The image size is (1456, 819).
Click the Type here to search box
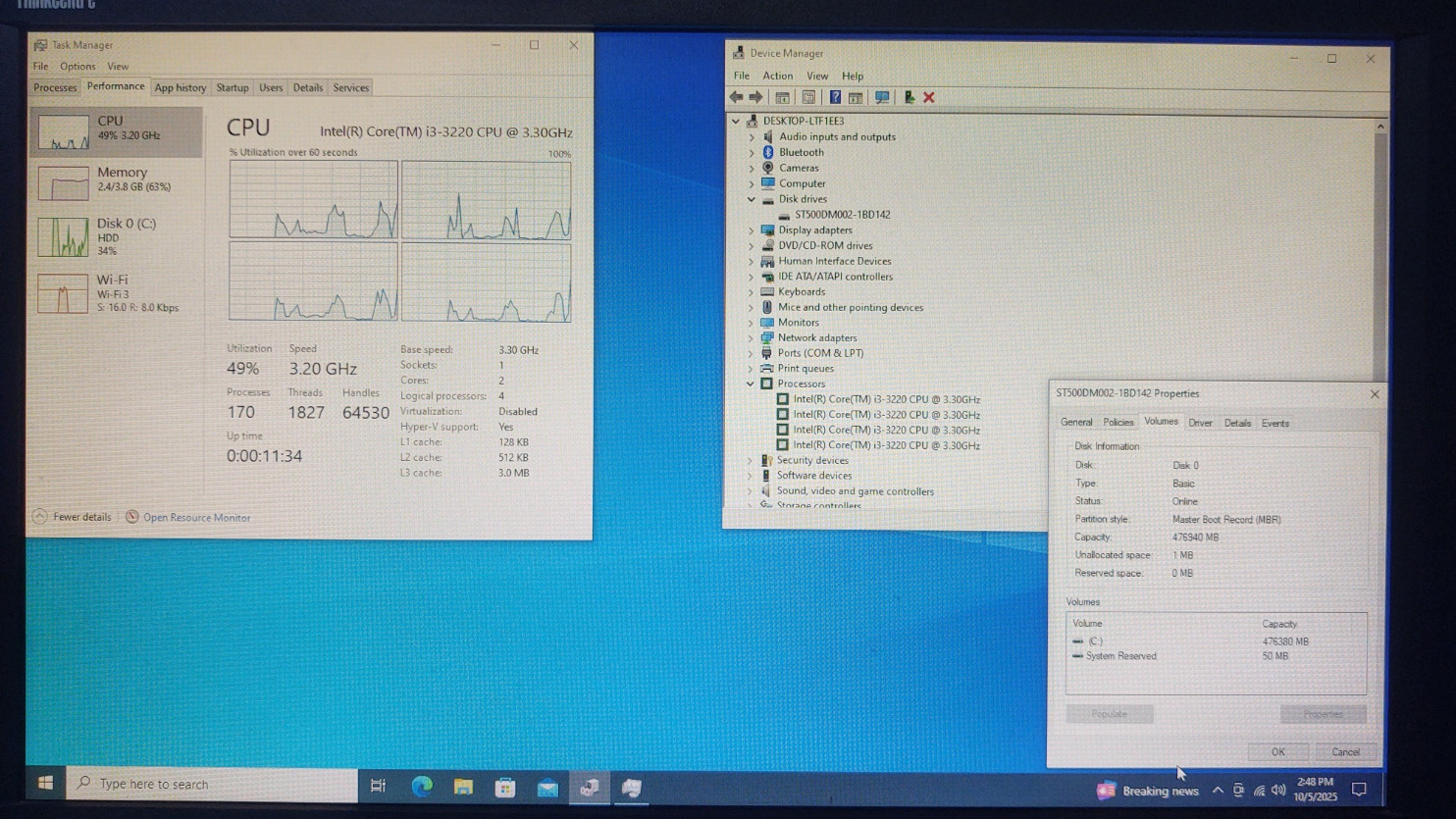(x=216, y=784)
